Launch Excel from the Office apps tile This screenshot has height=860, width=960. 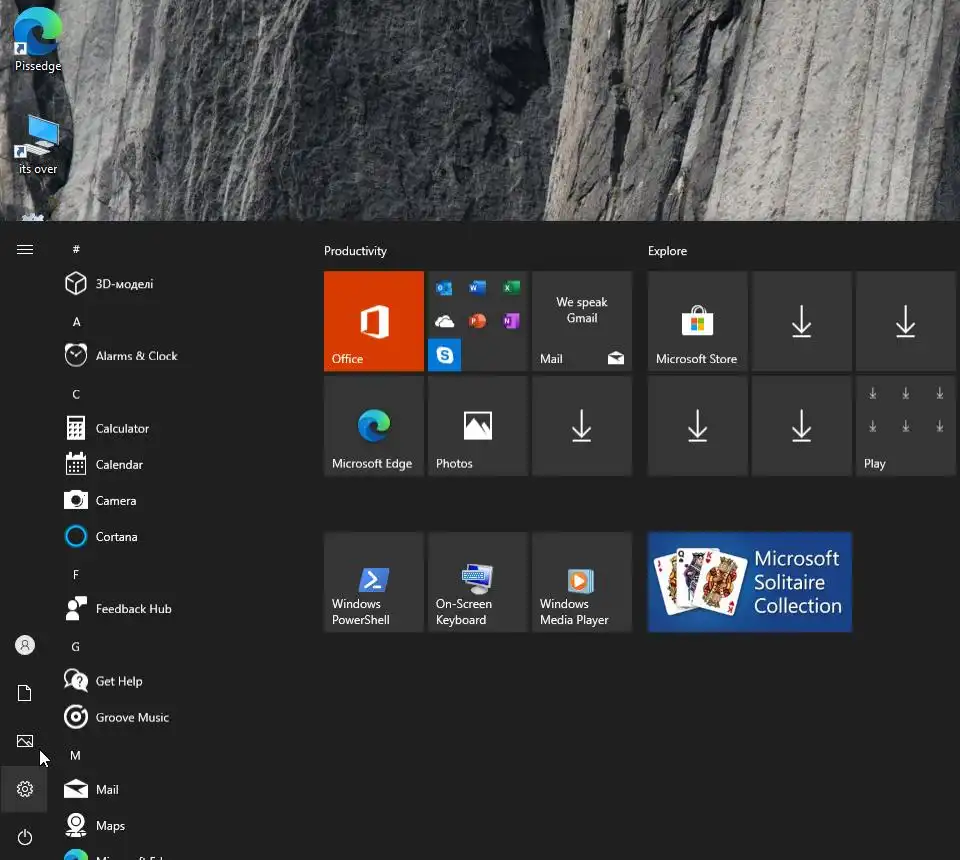pyautogui.click(x=511, y=288)
